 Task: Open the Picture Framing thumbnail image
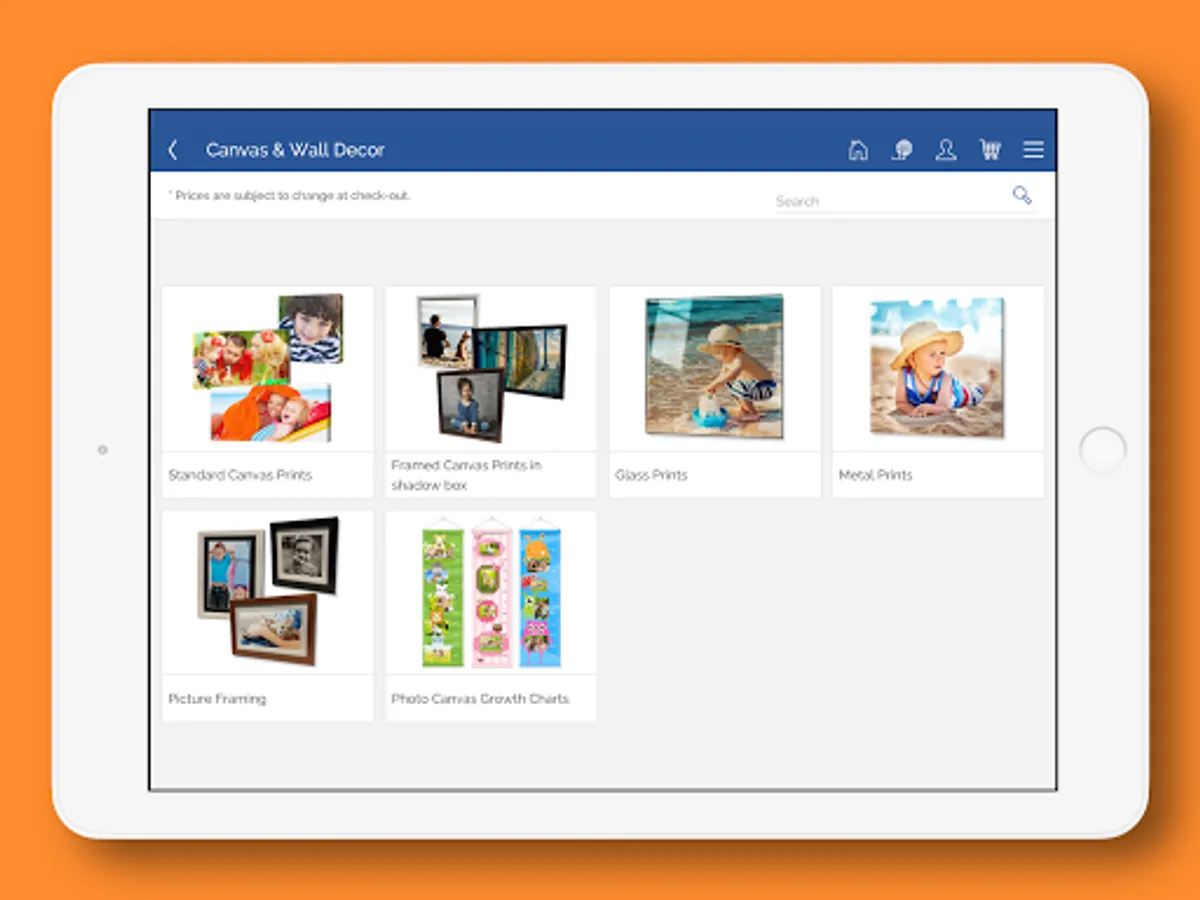[268, 592]
